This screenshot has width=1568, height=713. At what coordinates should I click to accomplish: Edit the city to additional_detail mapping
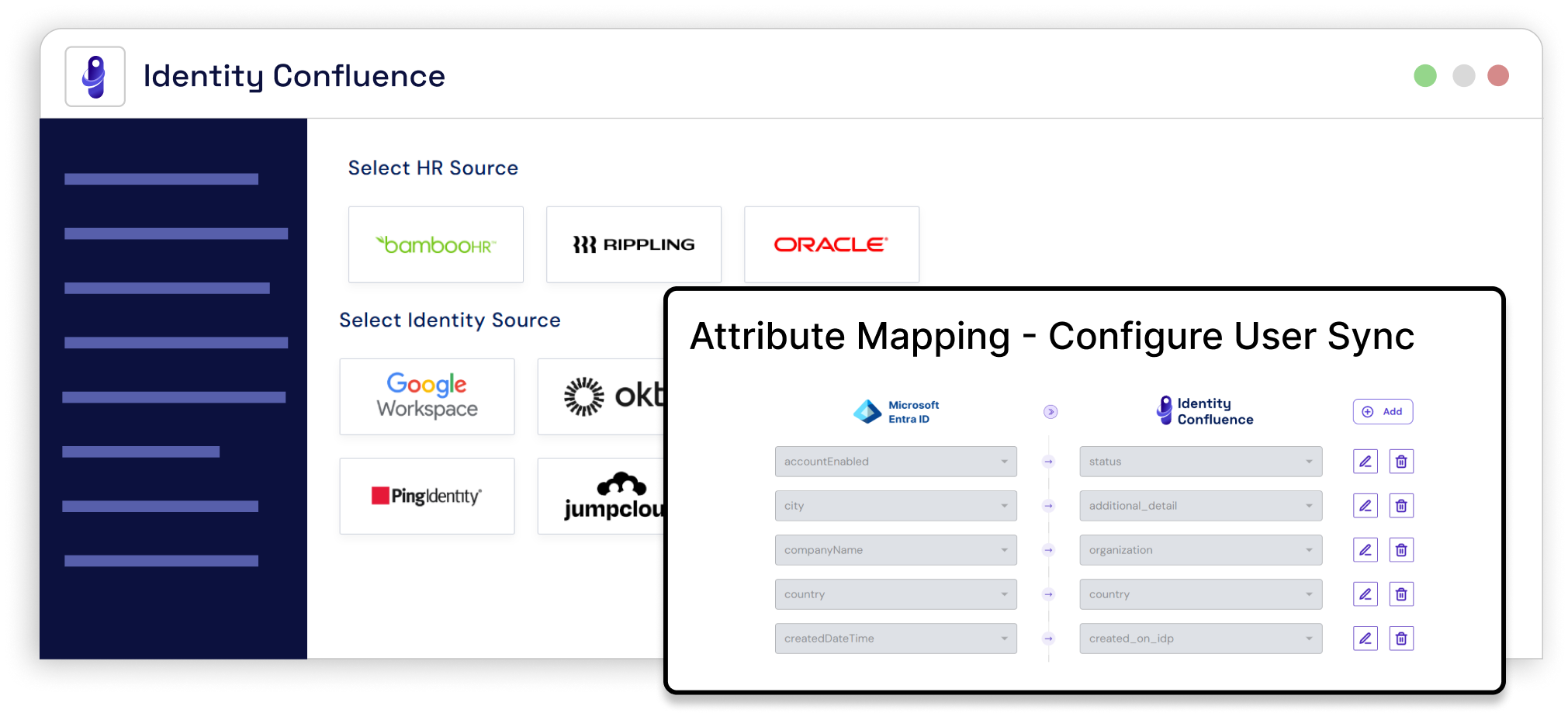(1366, 506)
